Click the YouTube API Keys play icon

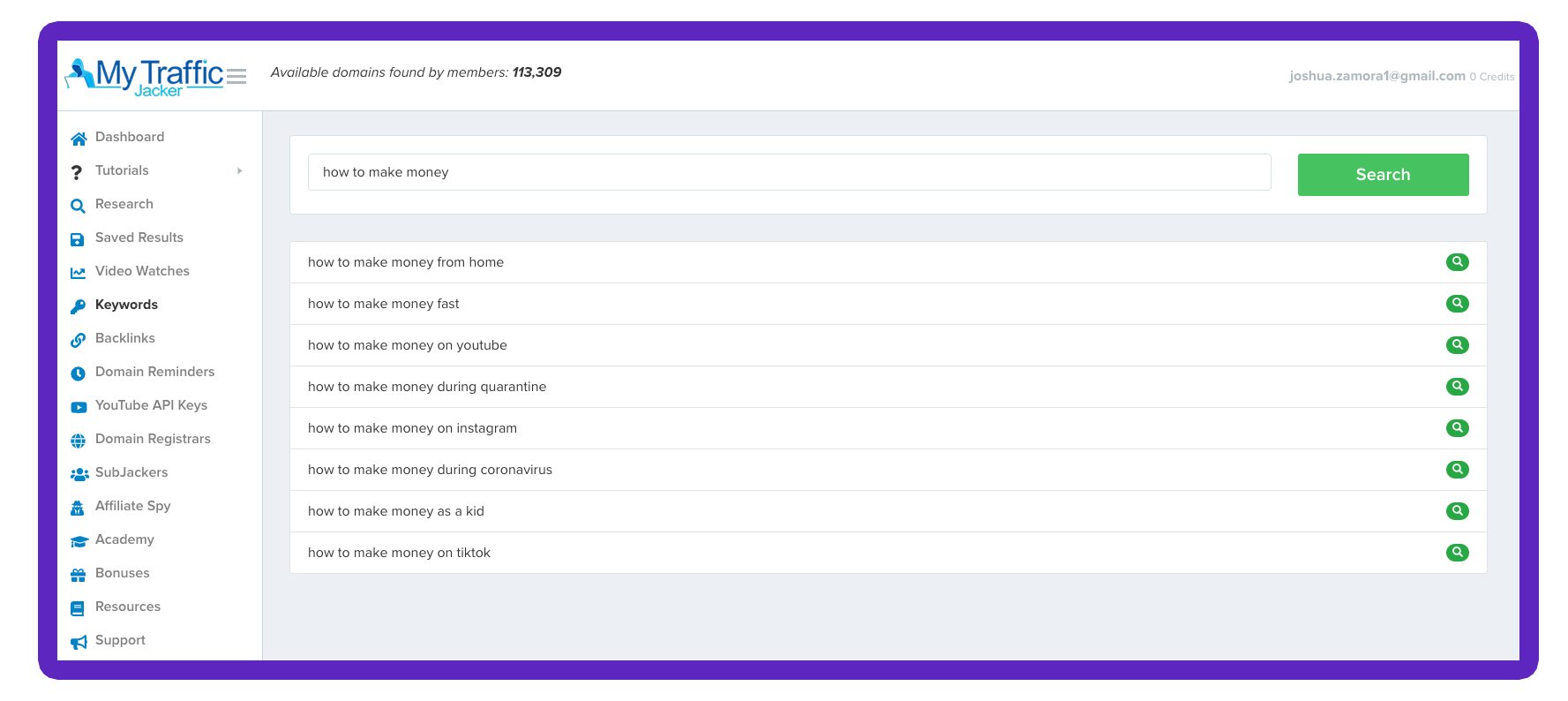[x=79, y=406]
